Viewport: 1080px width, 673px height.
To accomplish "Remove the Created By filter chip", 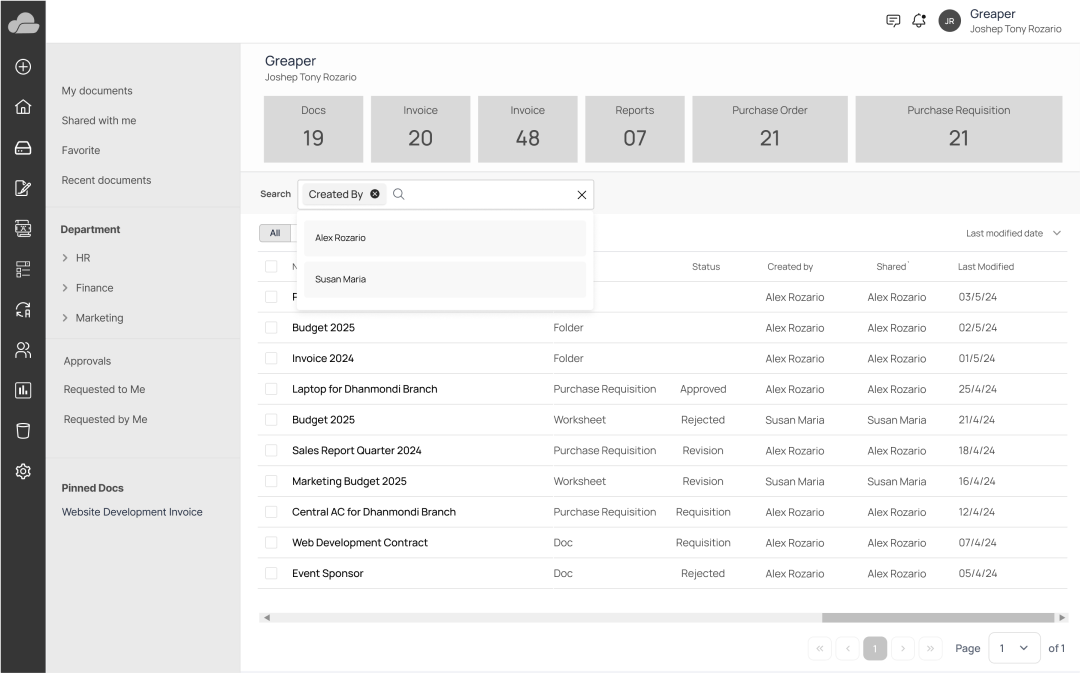I will [375, 194].
